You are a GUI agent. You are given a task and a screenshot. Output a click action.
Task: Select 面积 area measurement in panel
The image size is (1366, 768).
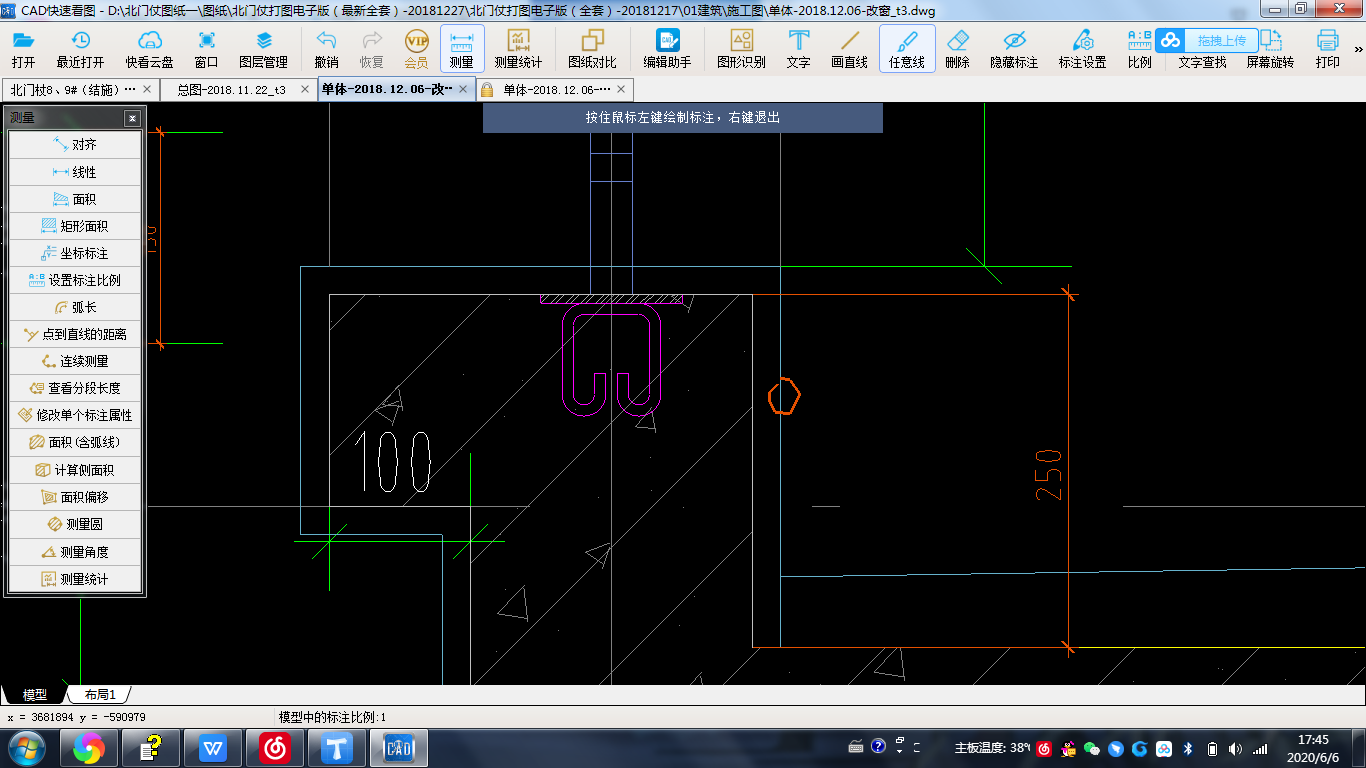tap(75, 199)
